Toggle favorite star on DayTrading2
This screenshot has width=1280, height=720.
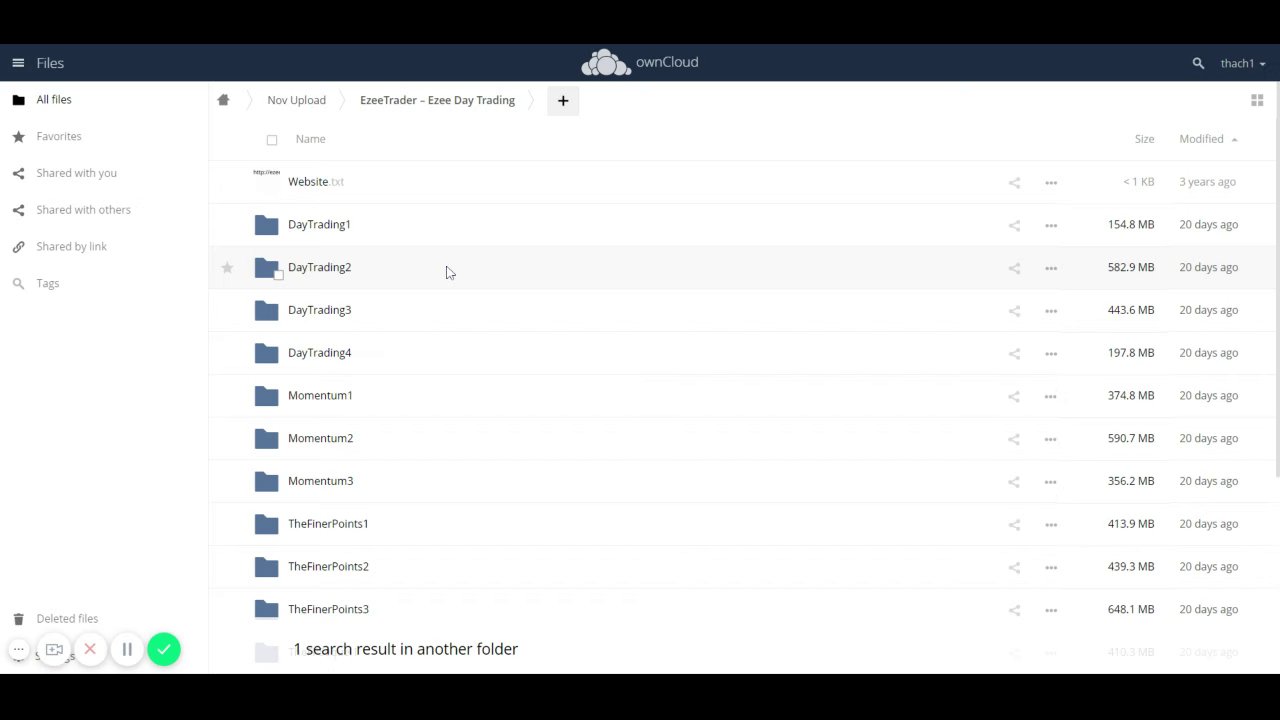click(x=227, y=267)
